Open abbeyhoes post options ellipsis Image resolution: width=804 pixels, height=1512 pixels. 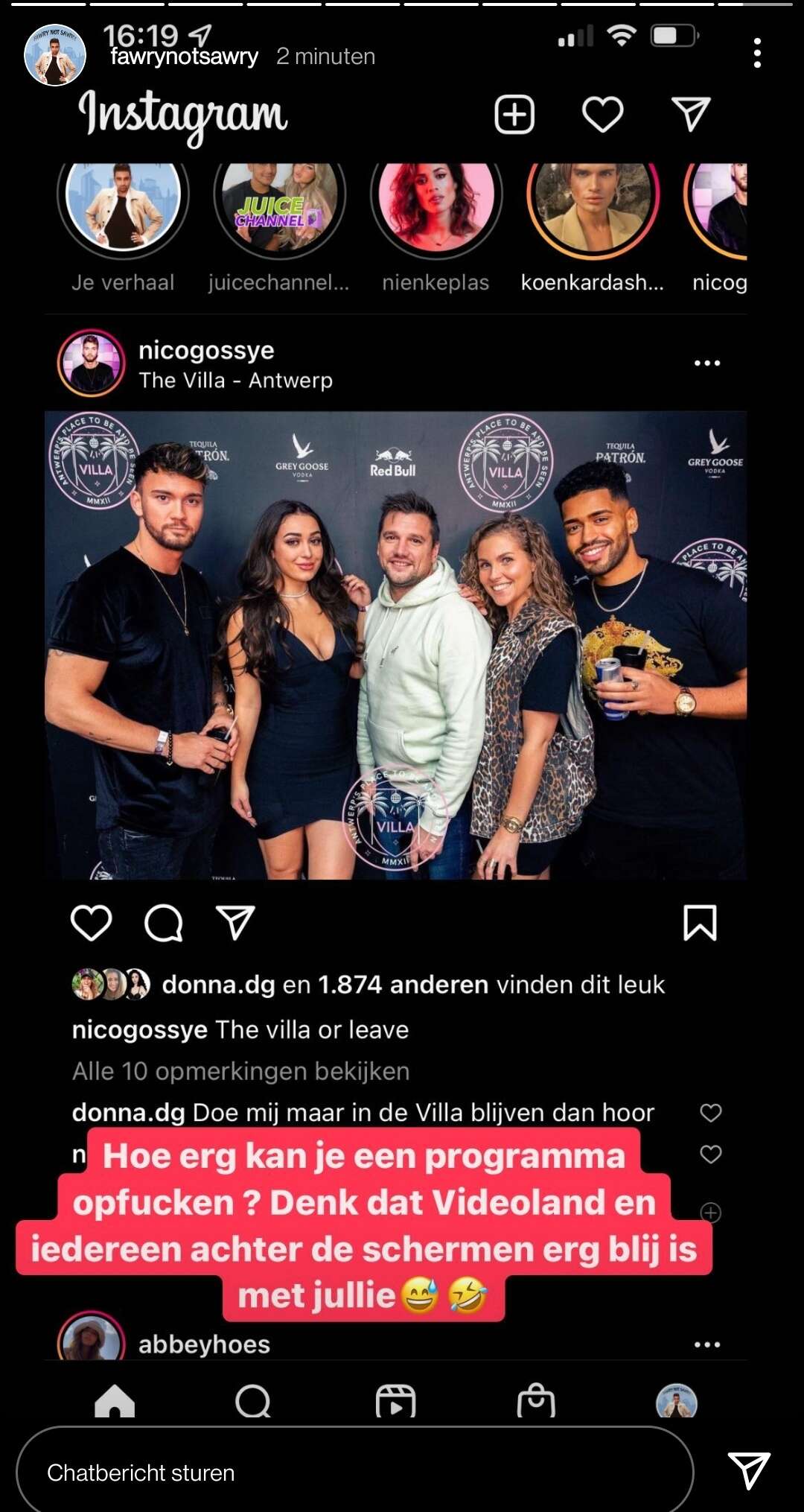(x=707, y=1344)
